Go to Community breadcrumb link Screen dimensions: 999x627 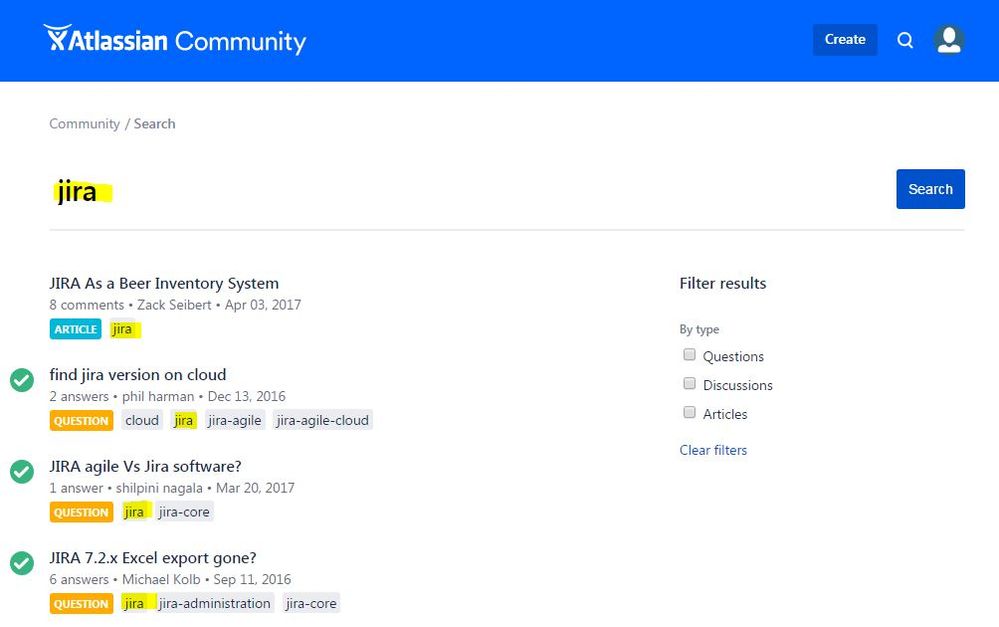(x=85, y=124)
